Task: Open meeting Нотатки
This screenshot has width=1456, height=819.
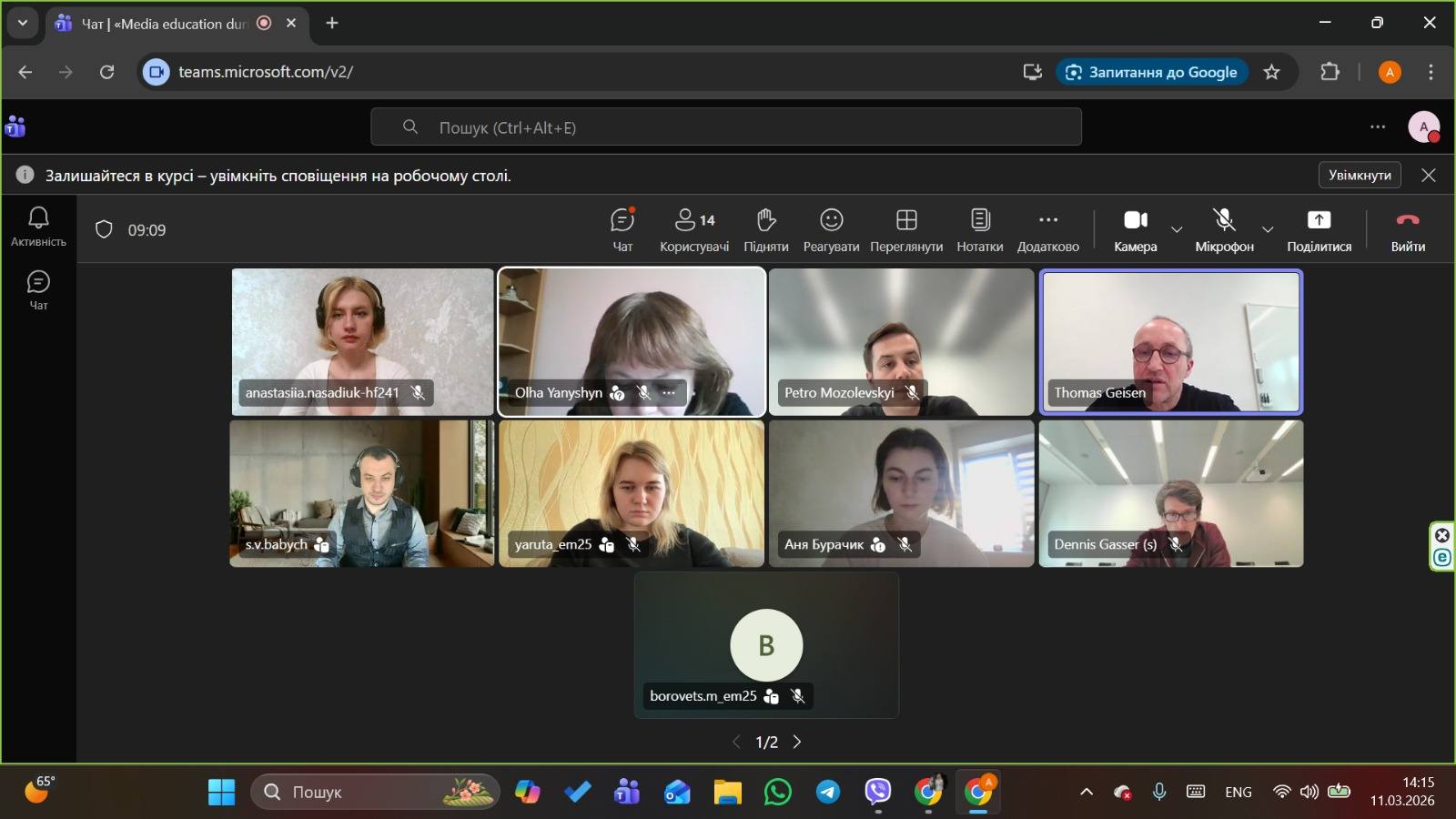Action: pos(979,229)
